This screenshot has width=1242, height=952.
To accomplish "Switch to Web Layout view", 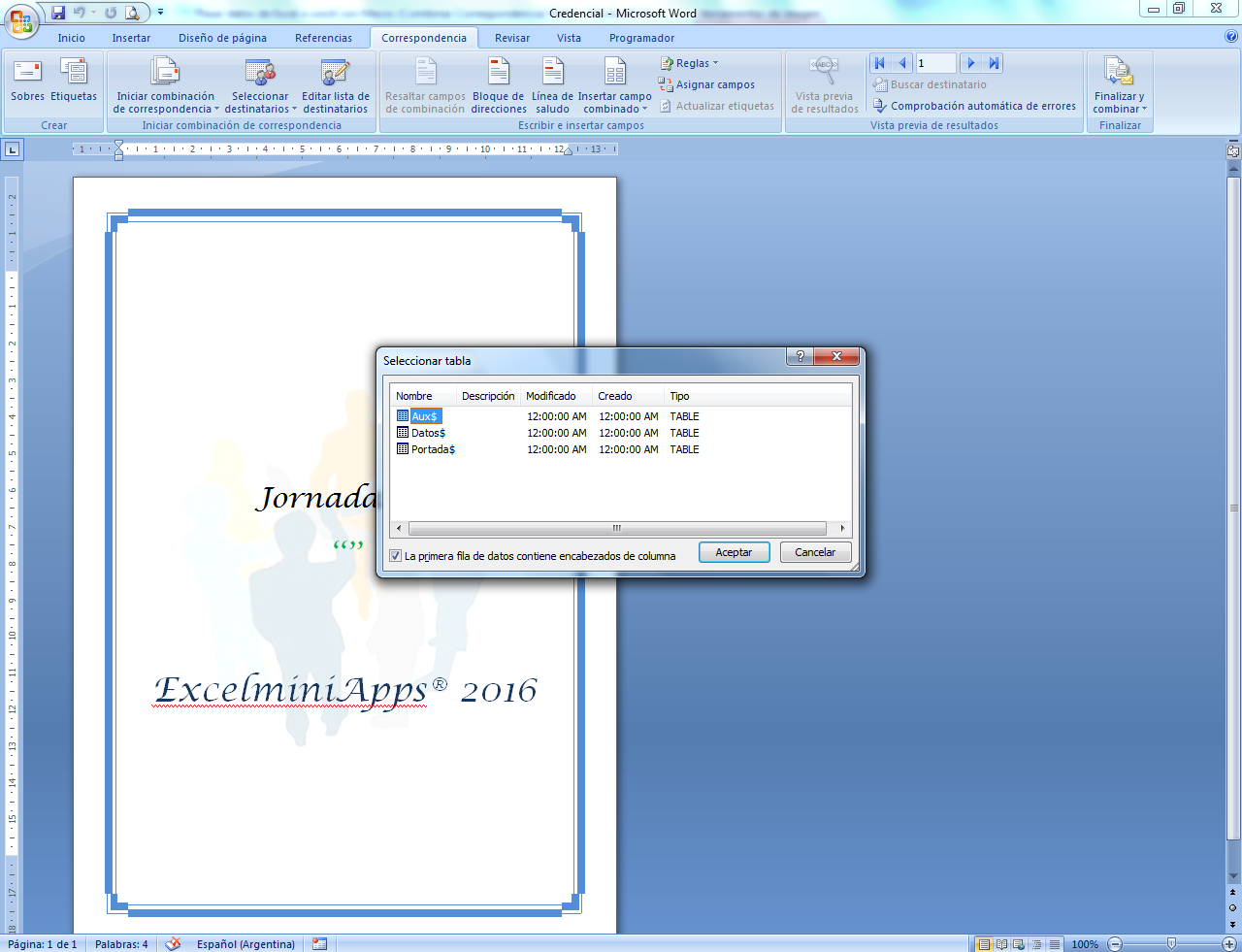I will tap(1019, 944).
